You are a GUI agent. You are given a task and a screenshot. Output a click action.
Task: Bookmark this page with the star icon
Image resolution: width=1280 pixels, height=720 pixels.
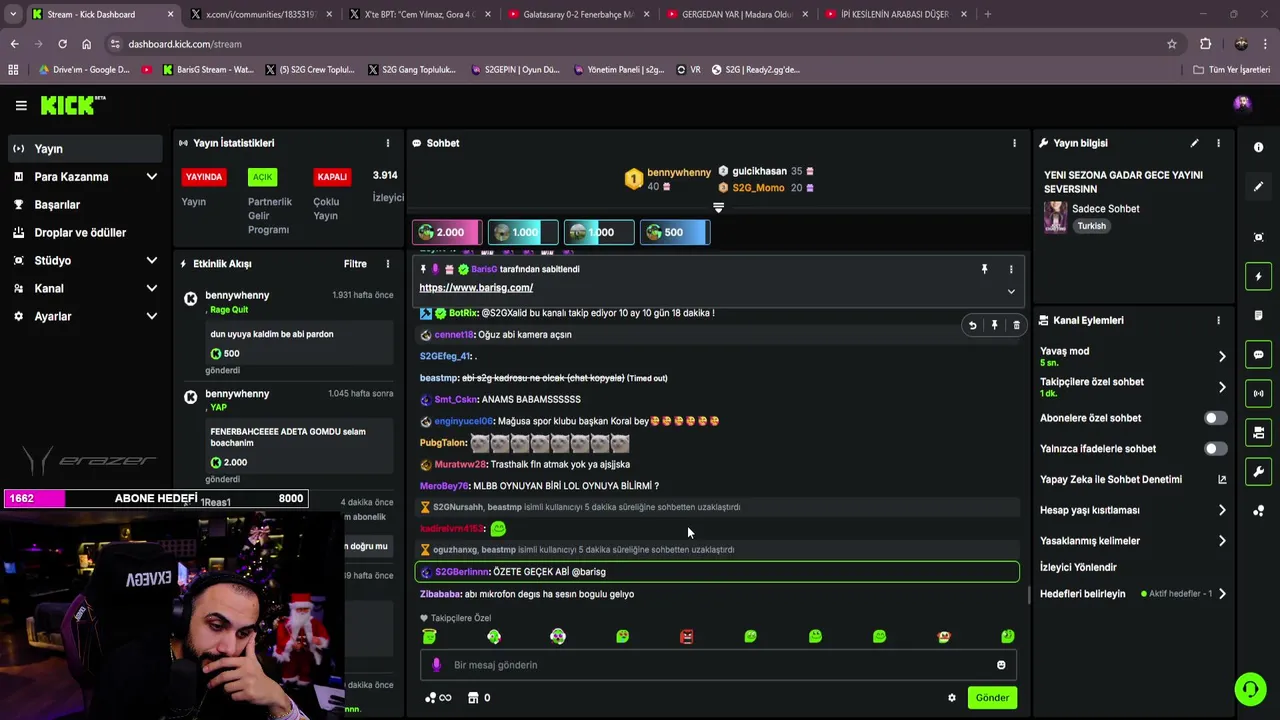pos(1172,44)
